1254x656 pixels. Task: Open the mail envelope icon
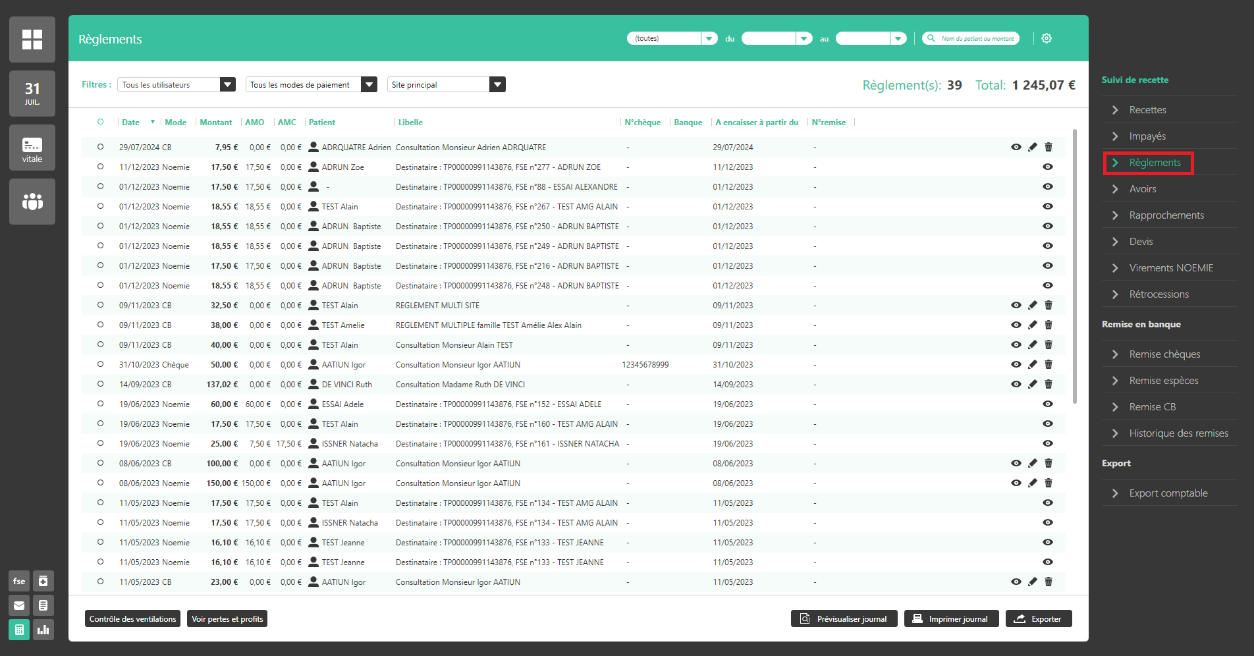[x=19, y=605]
